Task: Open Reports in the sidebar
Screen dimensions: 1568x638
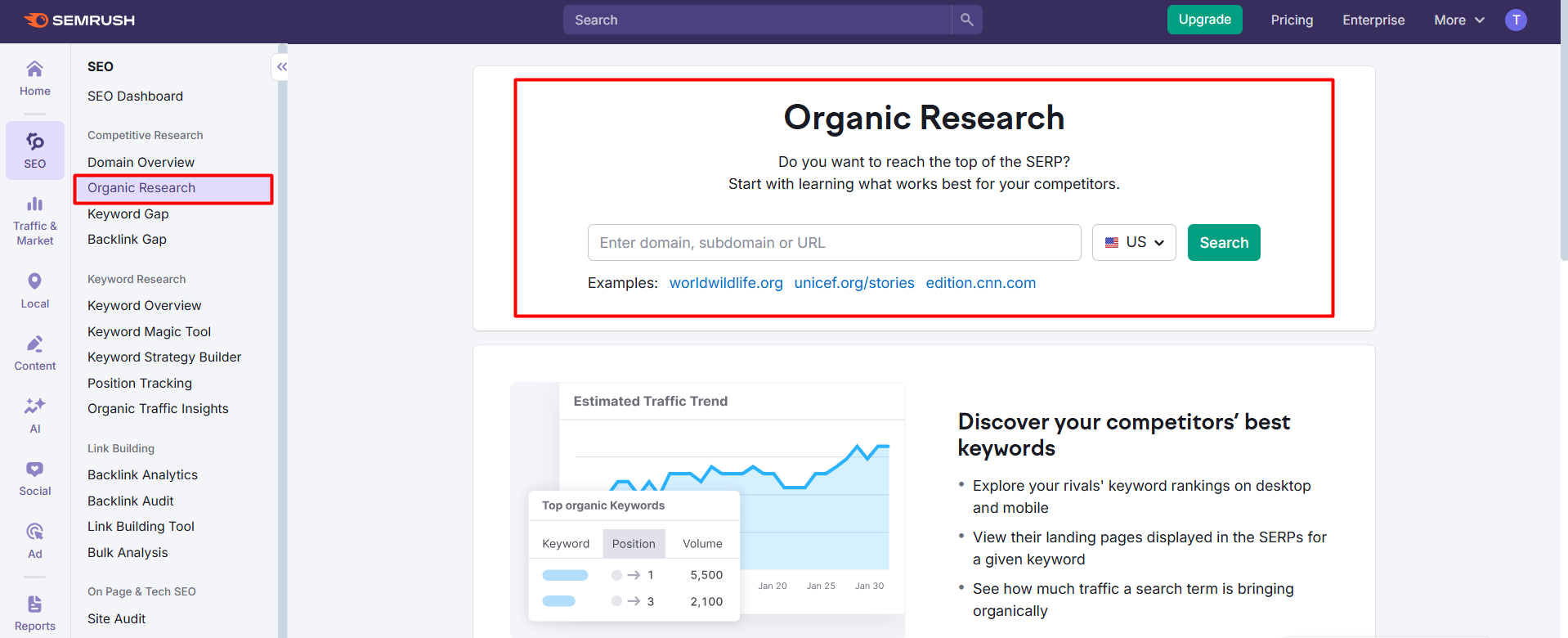Action: click(35, 613)
